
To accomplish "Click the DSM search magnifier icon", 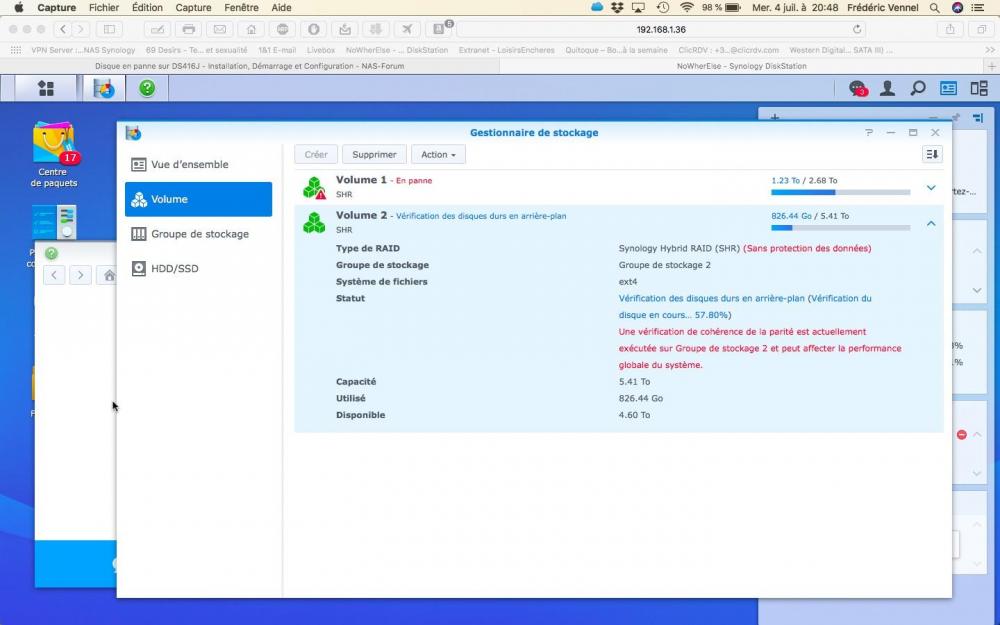I will tap(917, 88).
